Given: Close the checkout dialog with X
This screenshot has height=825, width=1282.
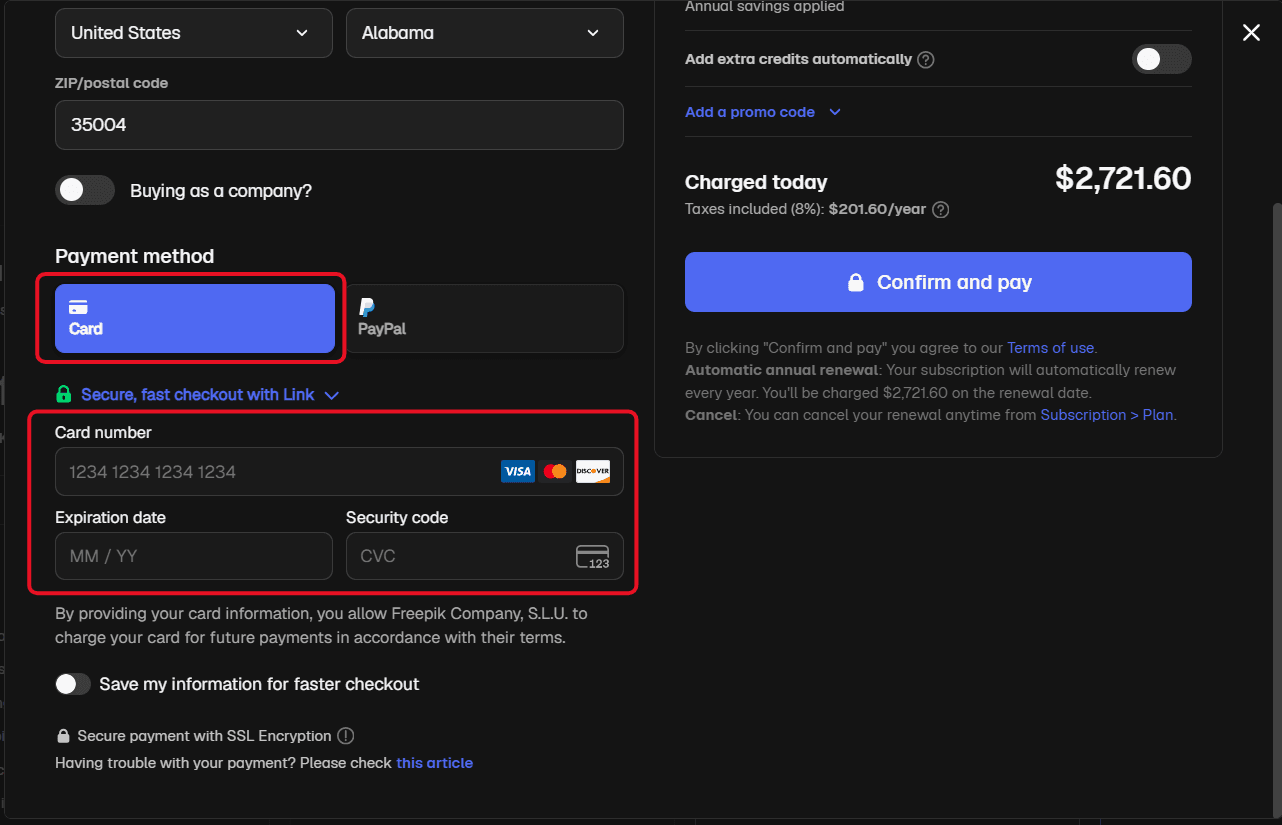Looking at the screenshot, I should click(x=1251, y=33).
